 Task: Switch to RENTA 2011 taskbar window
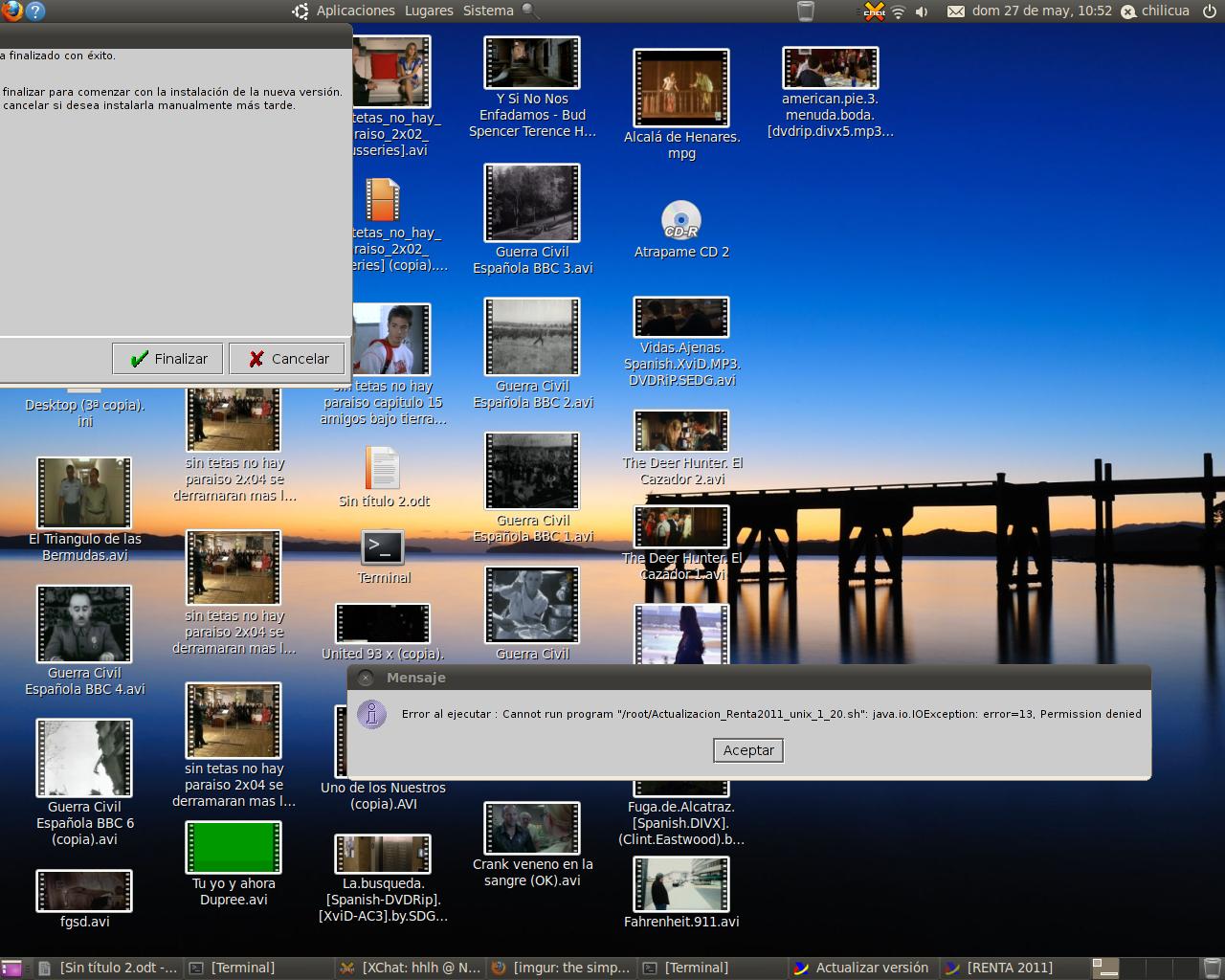tap(1013, 968)
